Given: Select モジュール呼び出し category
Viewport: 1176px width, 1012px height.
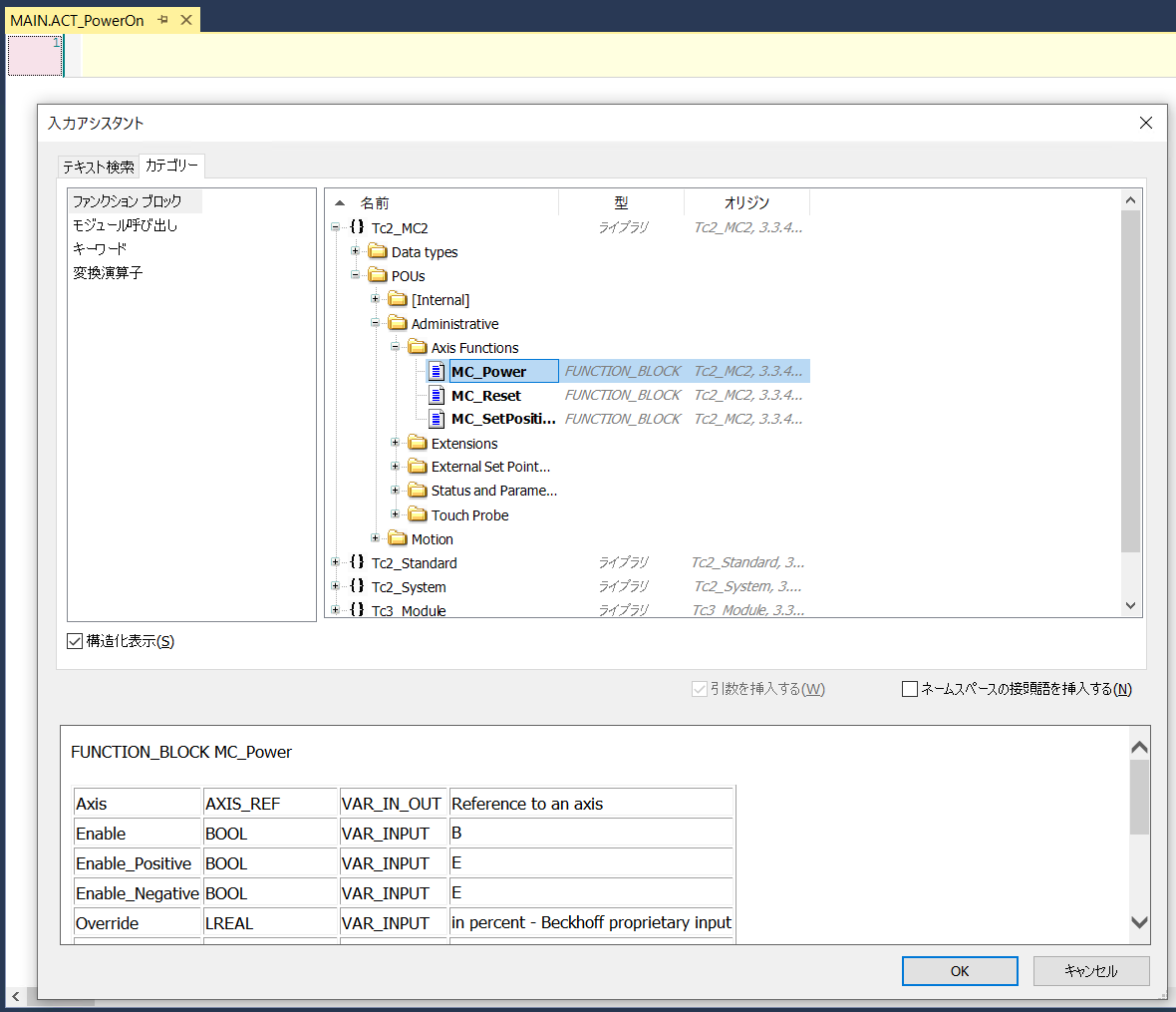Looking at the screenshot, I should (x=125, y=225).
